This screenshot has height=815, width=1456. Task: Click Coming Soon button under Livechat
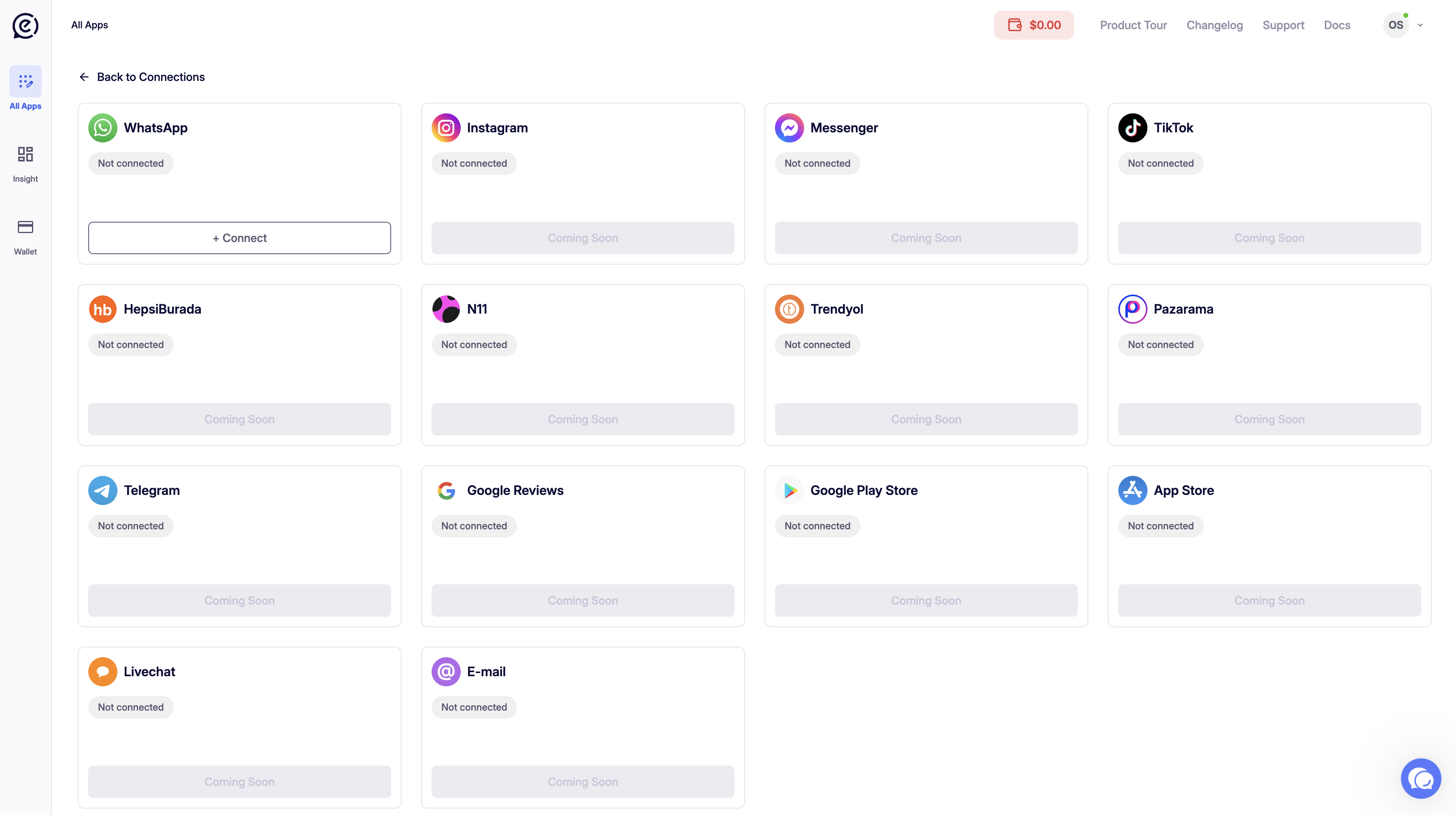pyautogui.click(x=240, y=782)
